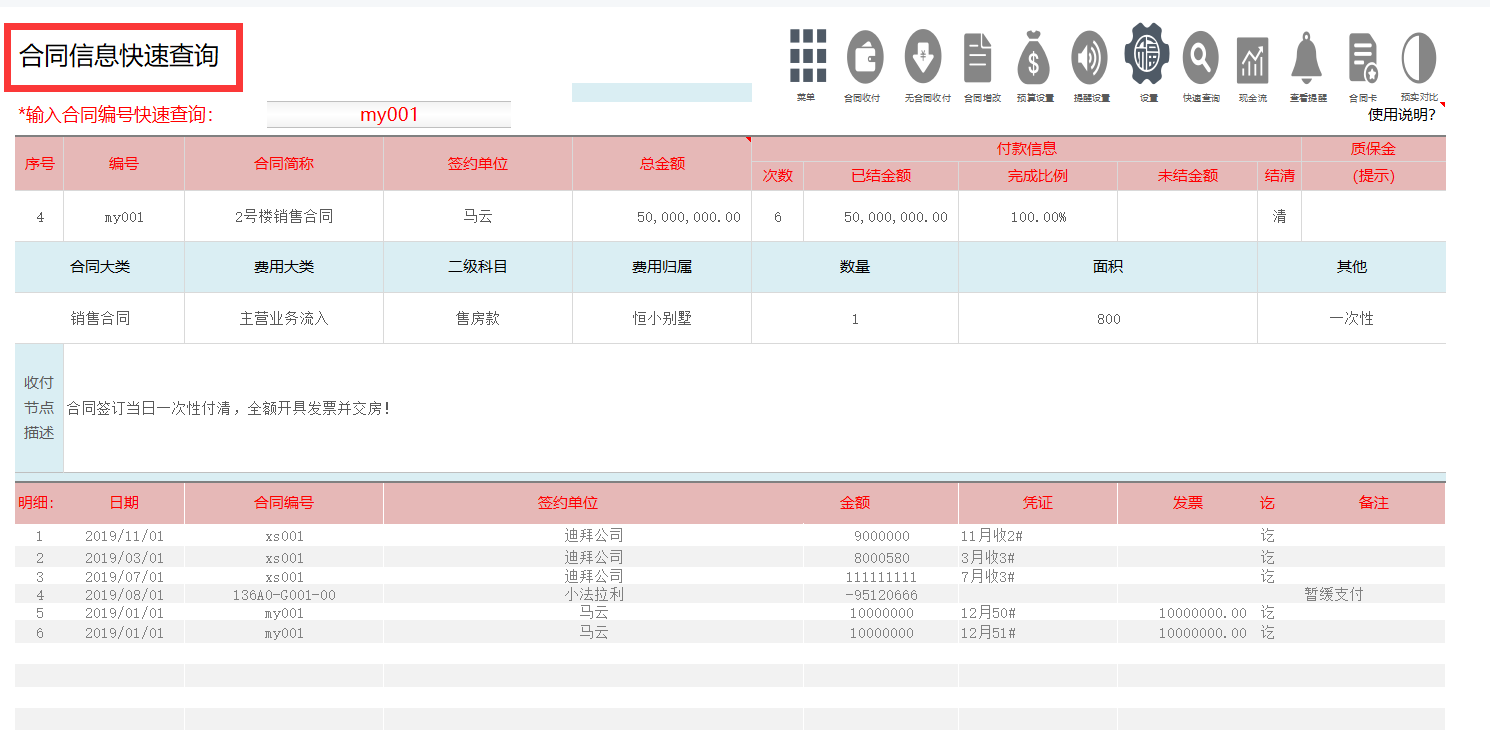Viewport: 1490px width, 730px height.
Task: Click the 编号 column header
Action: [124, 163]
